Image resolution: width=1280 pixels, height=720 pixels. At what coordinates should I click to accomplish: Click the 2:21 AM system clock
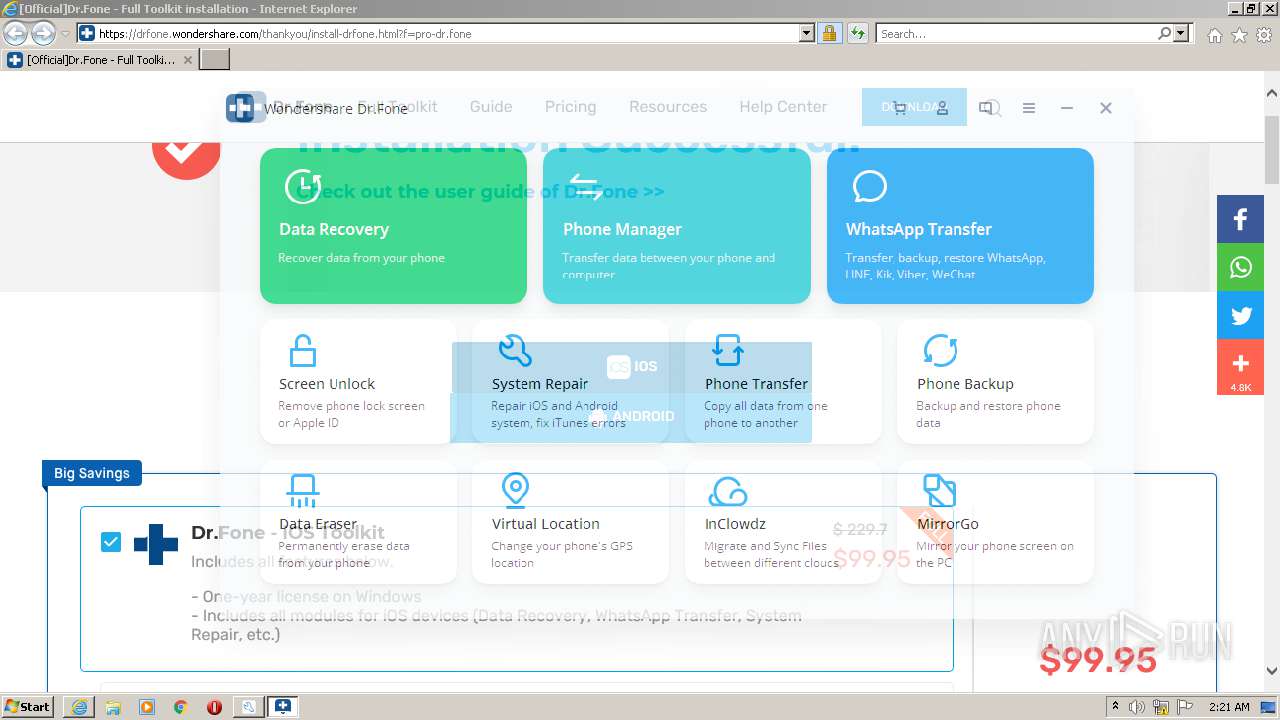point(1229,707)
